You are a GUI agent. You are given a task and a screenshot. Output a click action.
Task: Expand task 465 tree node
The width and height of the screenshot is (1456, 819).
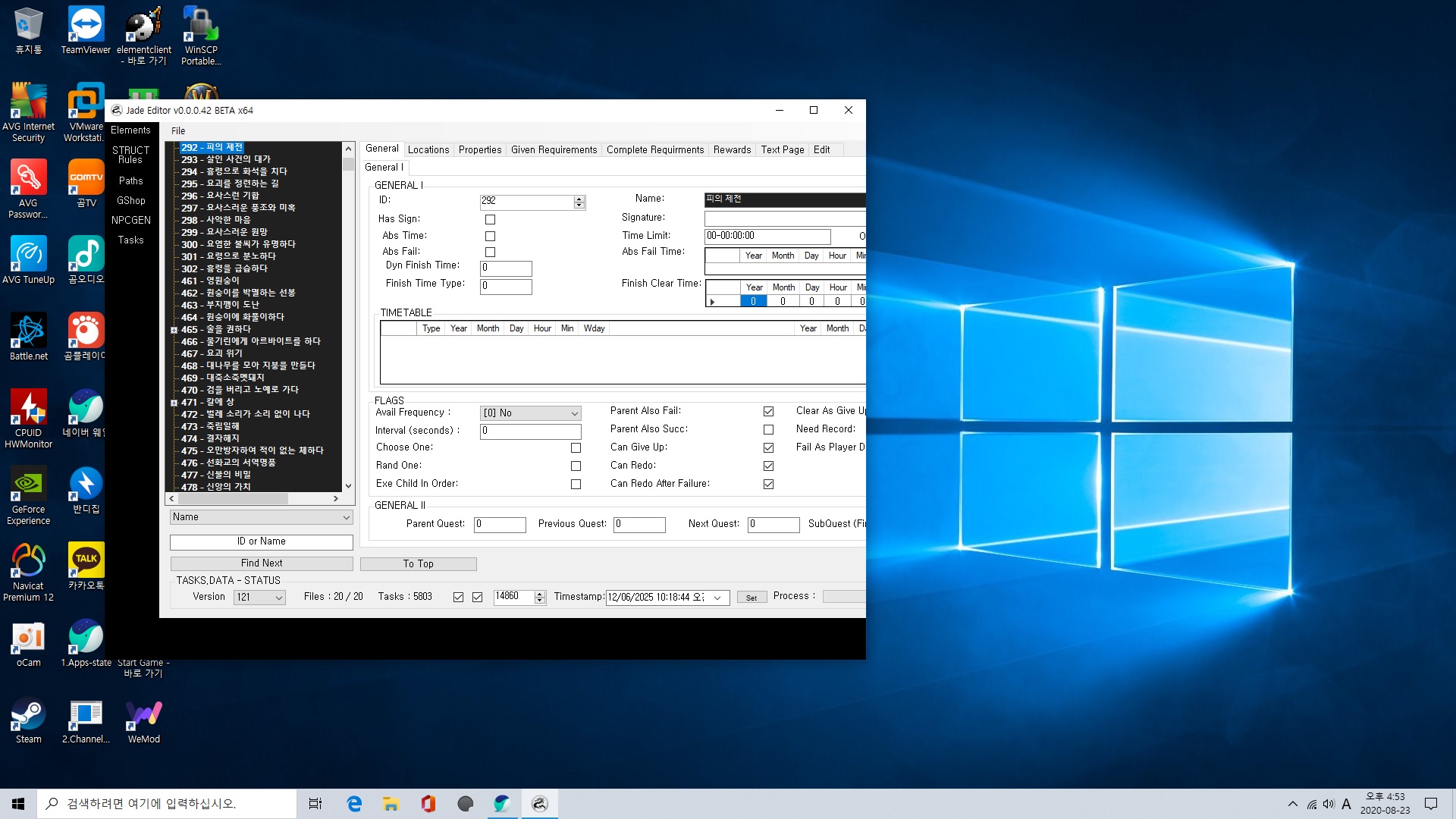[174, 330]
